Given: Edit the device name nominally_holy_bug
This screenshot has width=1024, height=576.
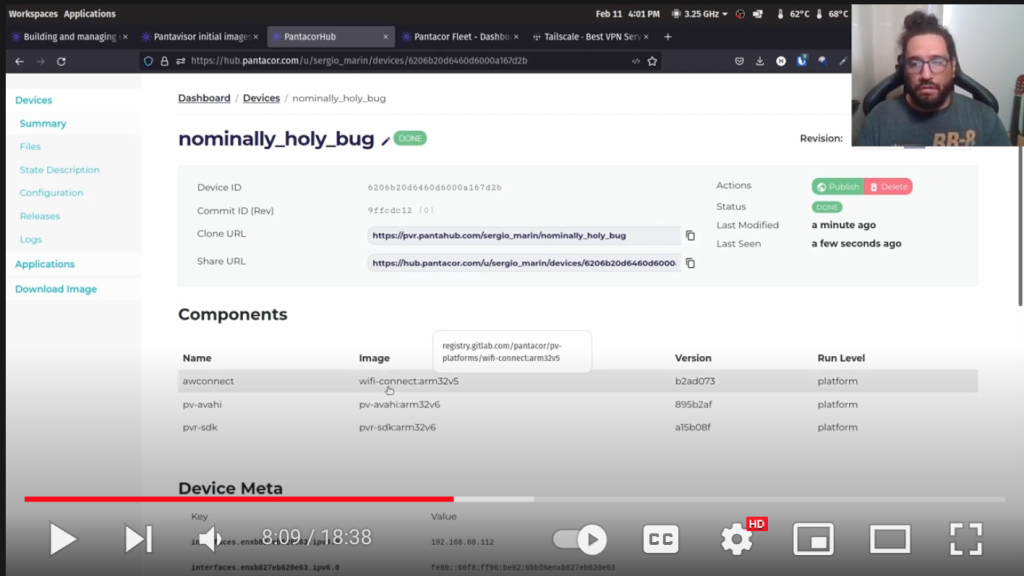Looking at the screenshot, I should [x=385, y=140].
